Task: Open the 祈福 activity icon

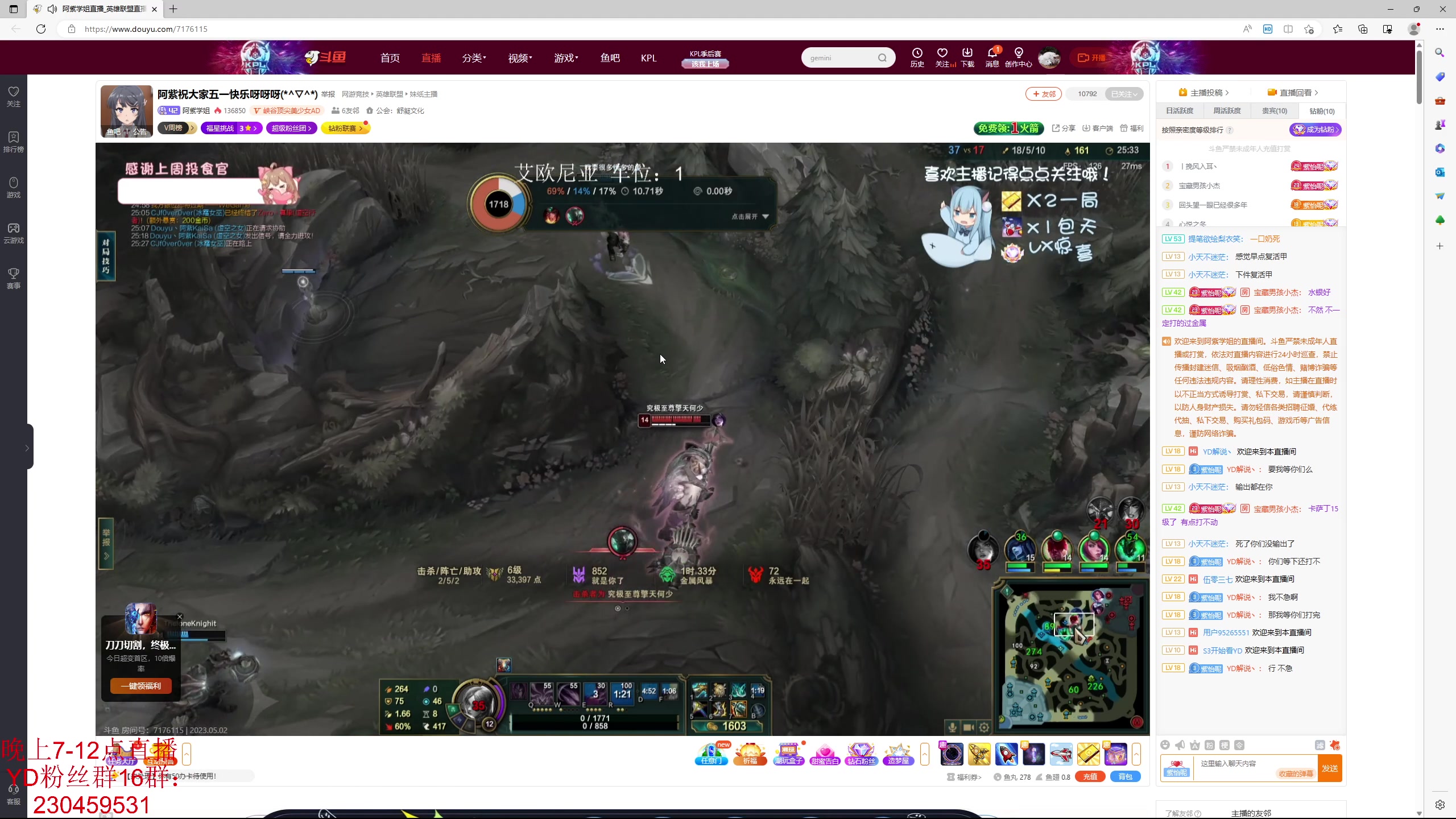Action: click(x=750, y=754)
